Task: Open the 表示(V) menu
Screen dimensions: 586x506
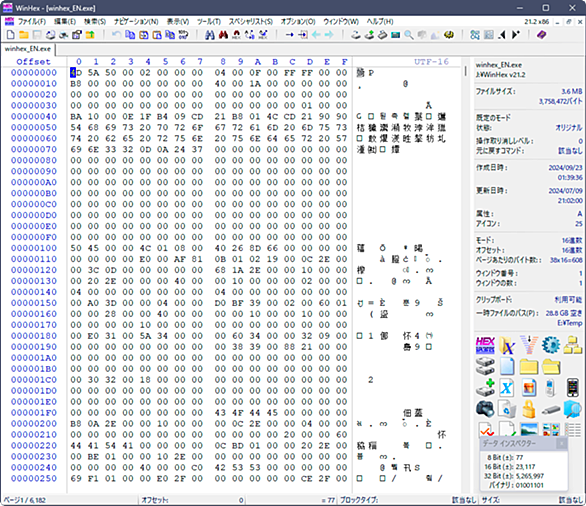Action: 178,22
